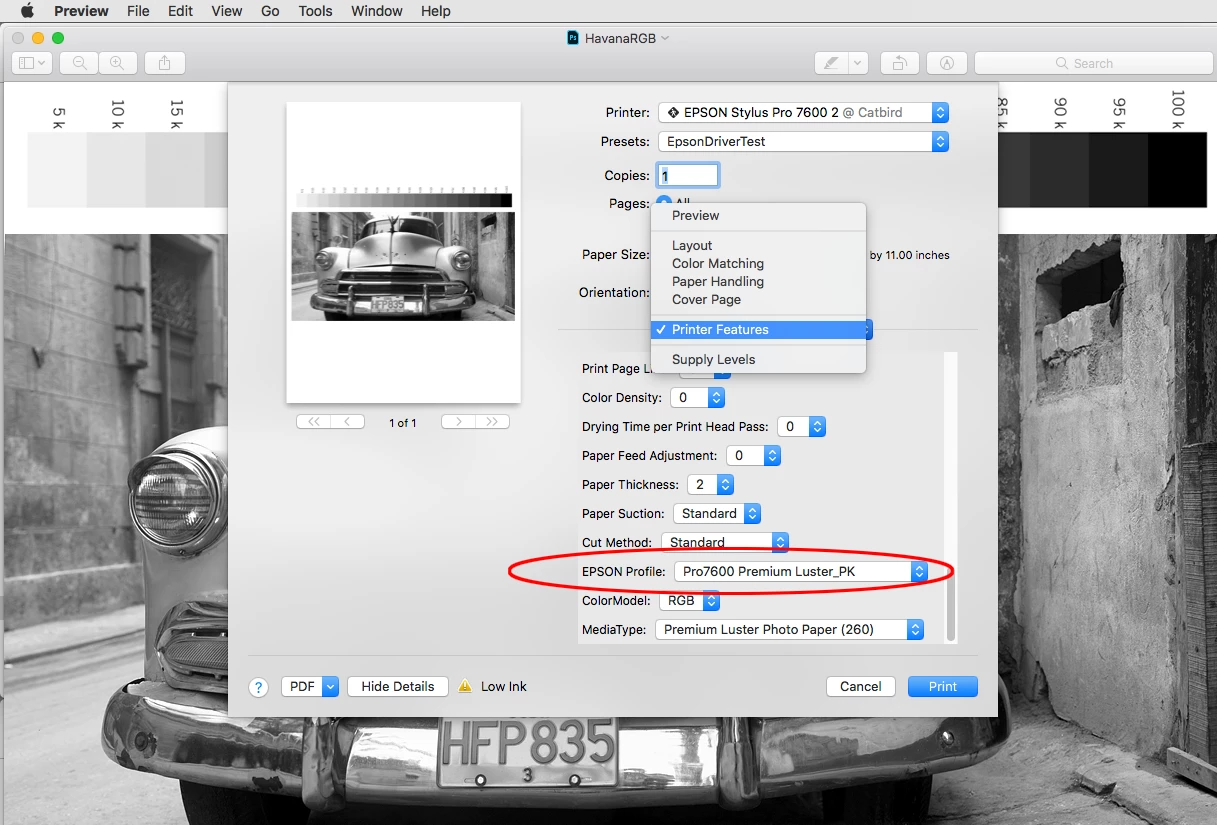Show the markup toolbar icon
The width and height of the screenshot is (1217, 825).
point(946,63)
